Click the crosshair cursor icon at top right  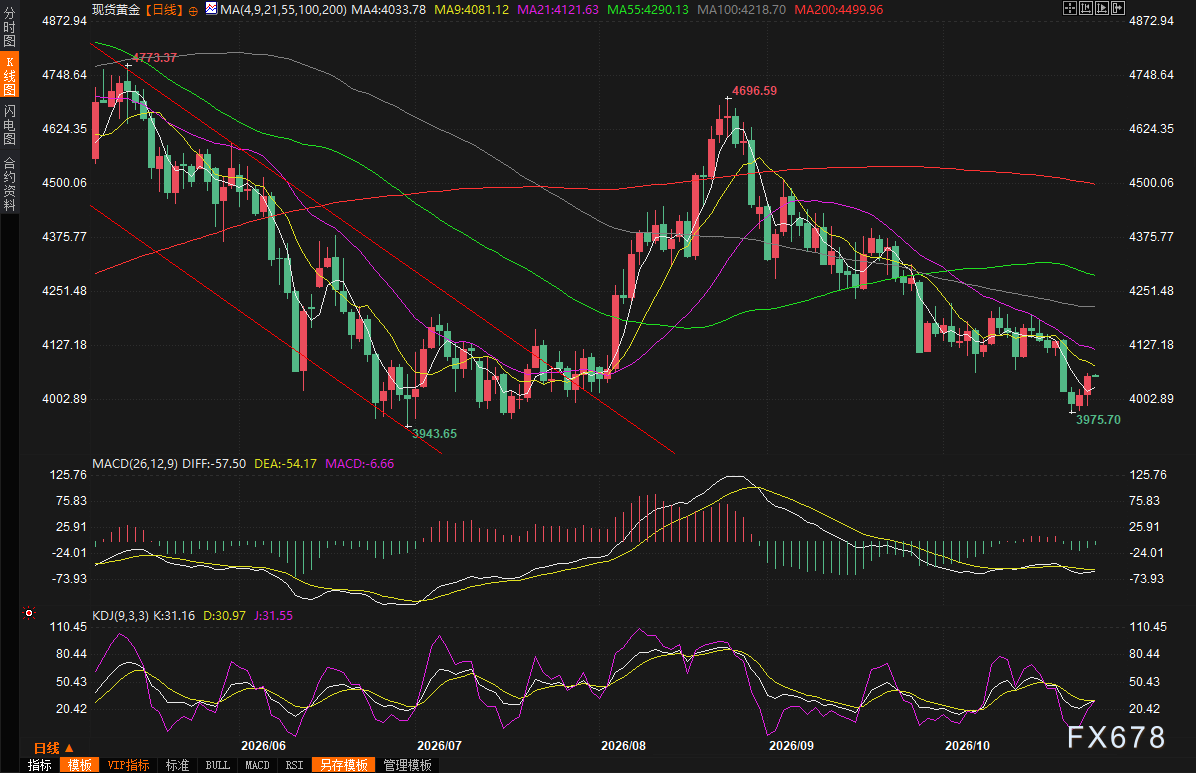[1070, 8]
